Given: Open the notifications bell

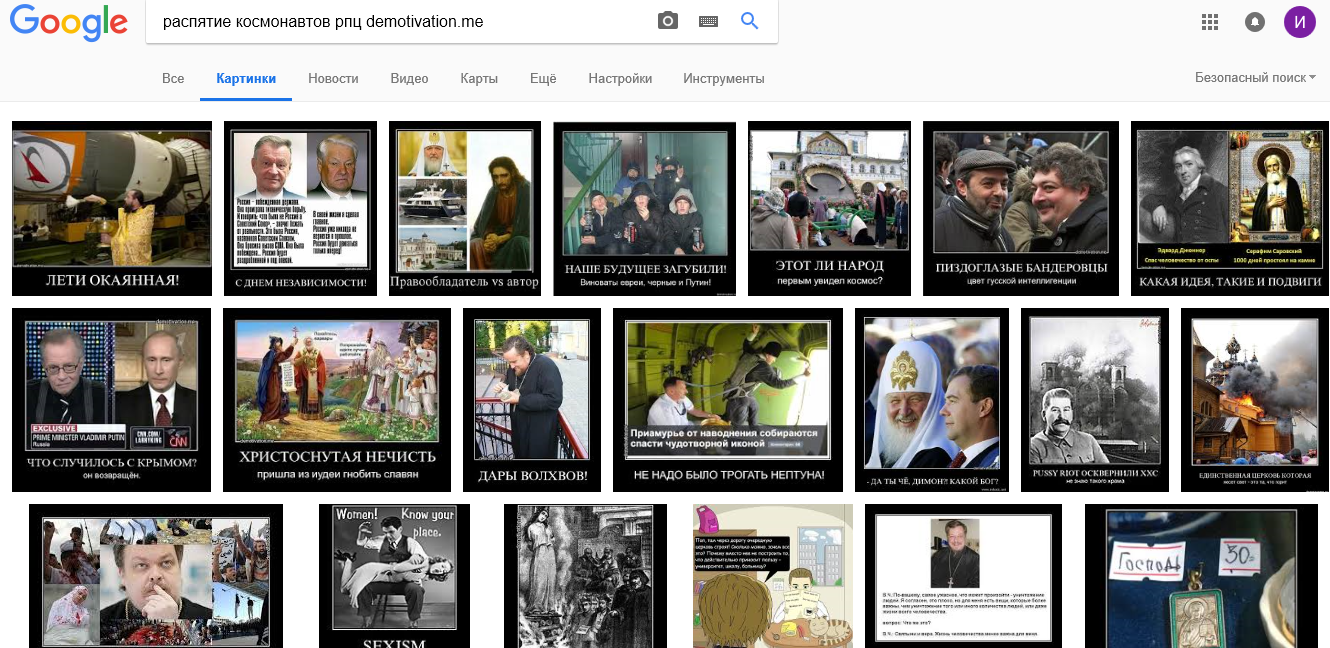Looking at the screenshot, I should click(x=1254, y=22).
